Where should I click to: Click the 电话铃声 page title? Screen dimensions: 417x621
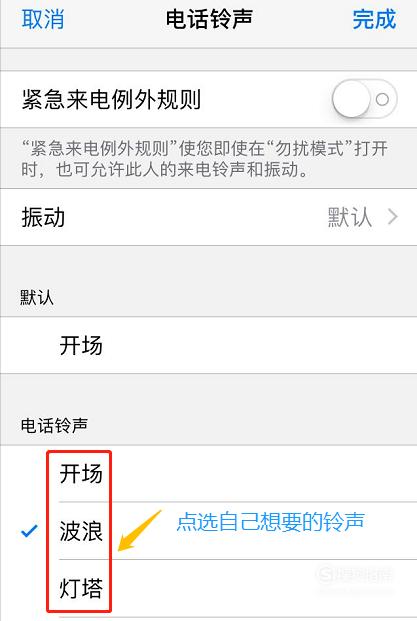pyautogui.click(x=209, y=19)
